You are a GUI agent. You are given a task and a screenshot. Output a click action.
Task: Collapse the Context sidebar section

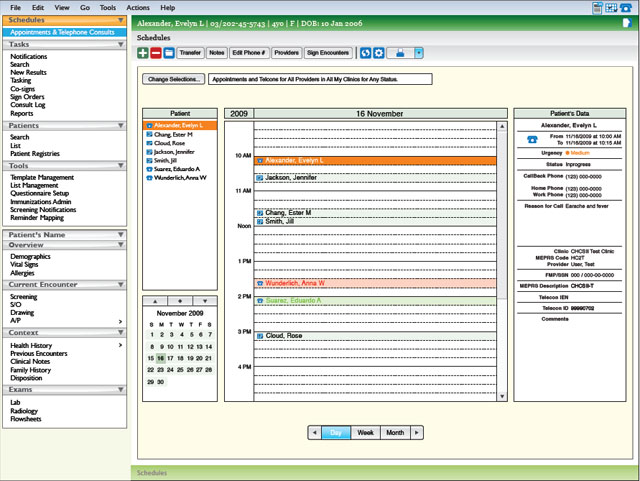[121, 332]
